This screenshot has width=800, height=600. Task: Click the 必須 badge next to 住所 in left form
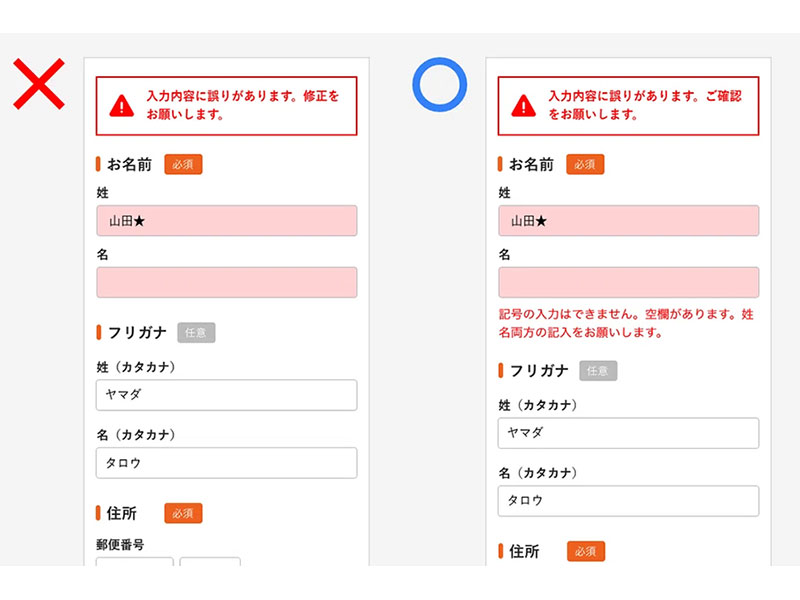click(183, 513)
